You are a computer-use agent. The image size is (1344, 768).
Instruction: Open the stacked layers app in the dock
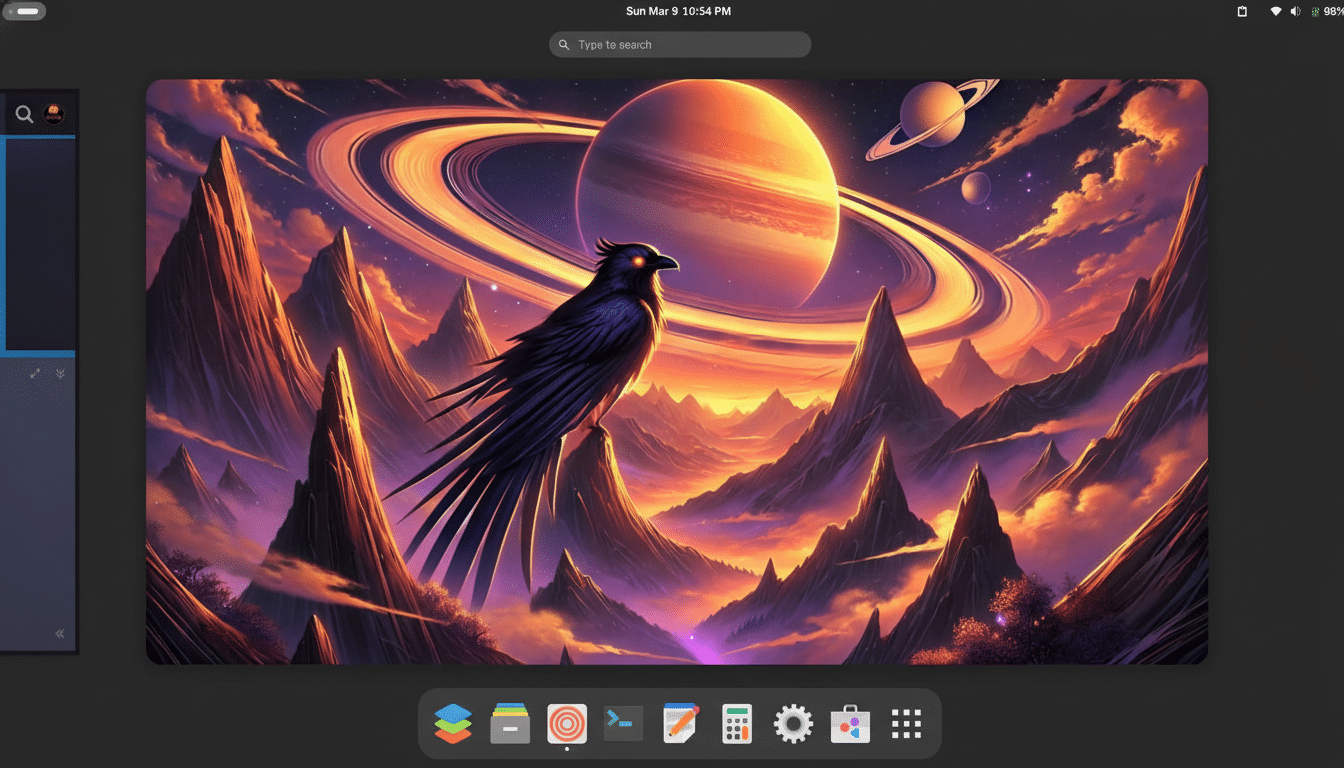454,722
